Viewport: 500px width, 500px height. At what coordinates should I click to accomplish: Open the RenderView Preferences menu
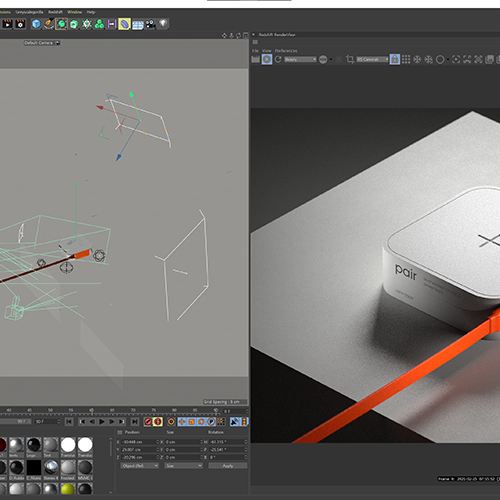point(286,51)
